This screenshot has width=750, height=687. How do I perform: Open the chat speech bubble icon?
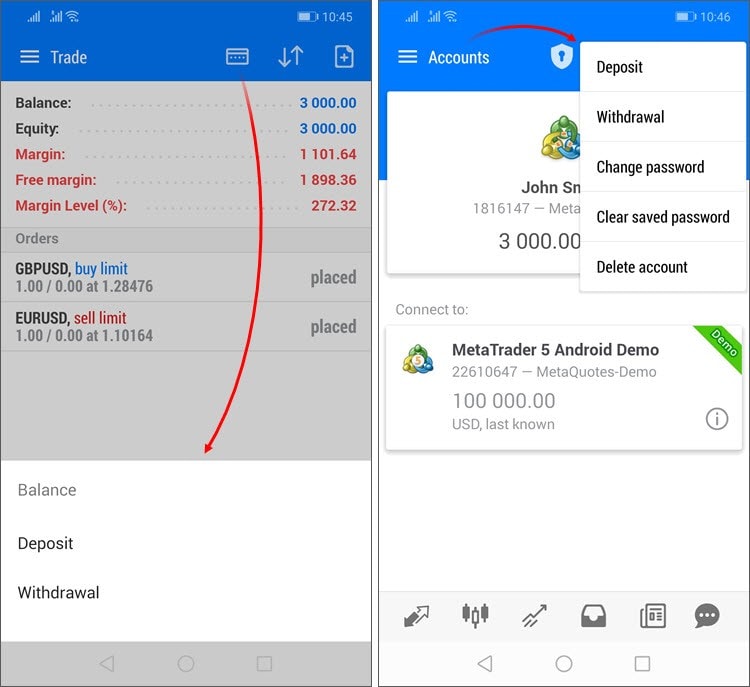click(x=707, y=617)
